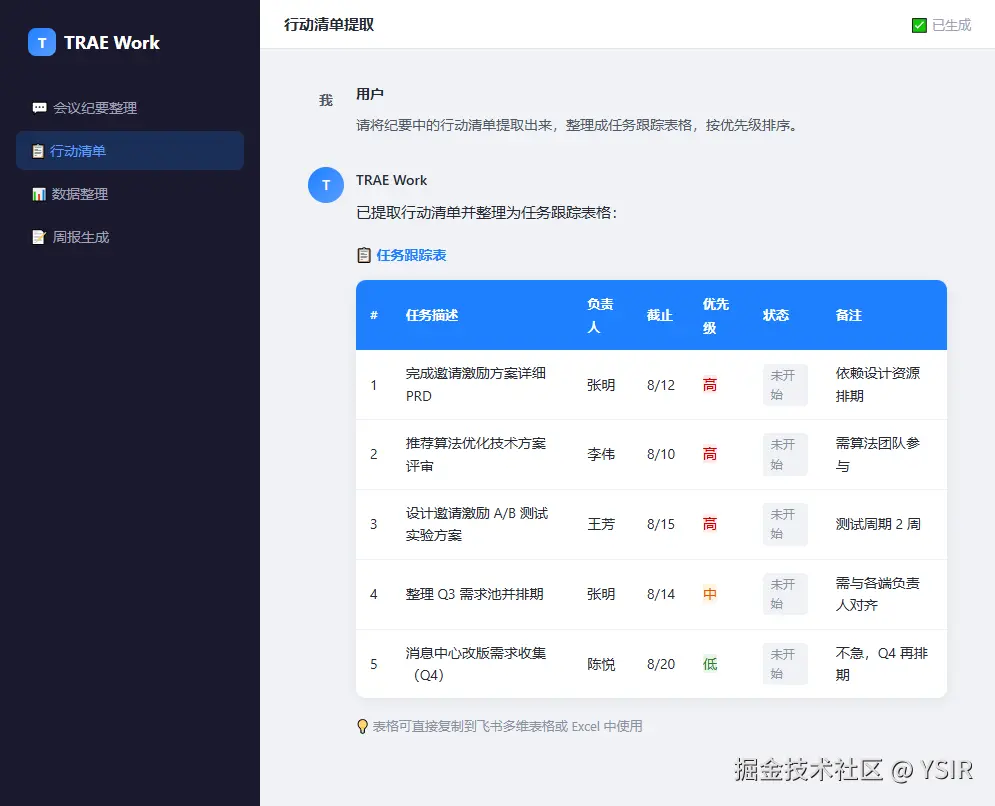Click the 备注 column header

pyautogui.click(x=848, y=315)
